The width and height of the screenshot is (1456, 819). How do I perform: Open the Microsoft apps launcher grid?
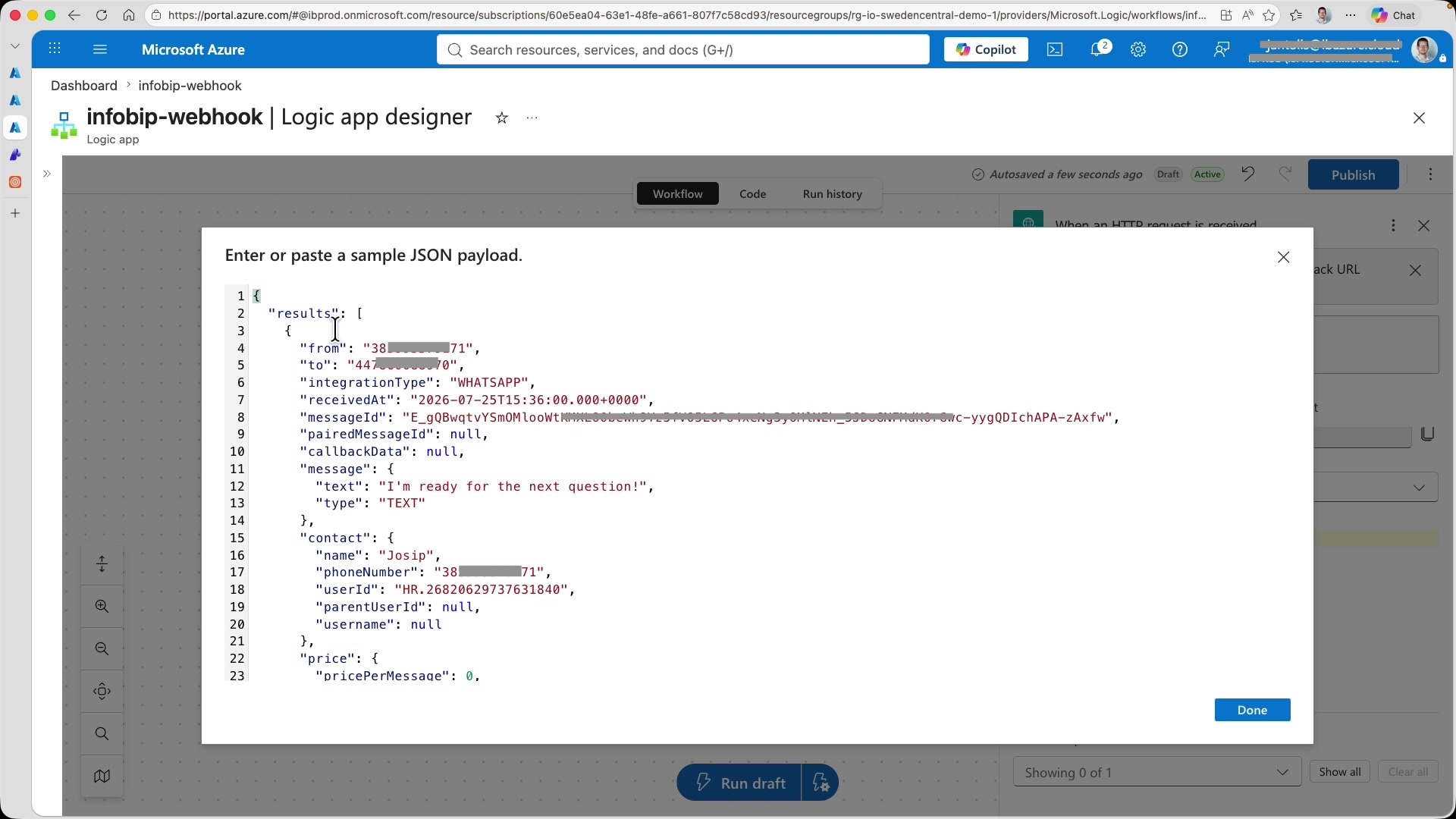point(55,49)
